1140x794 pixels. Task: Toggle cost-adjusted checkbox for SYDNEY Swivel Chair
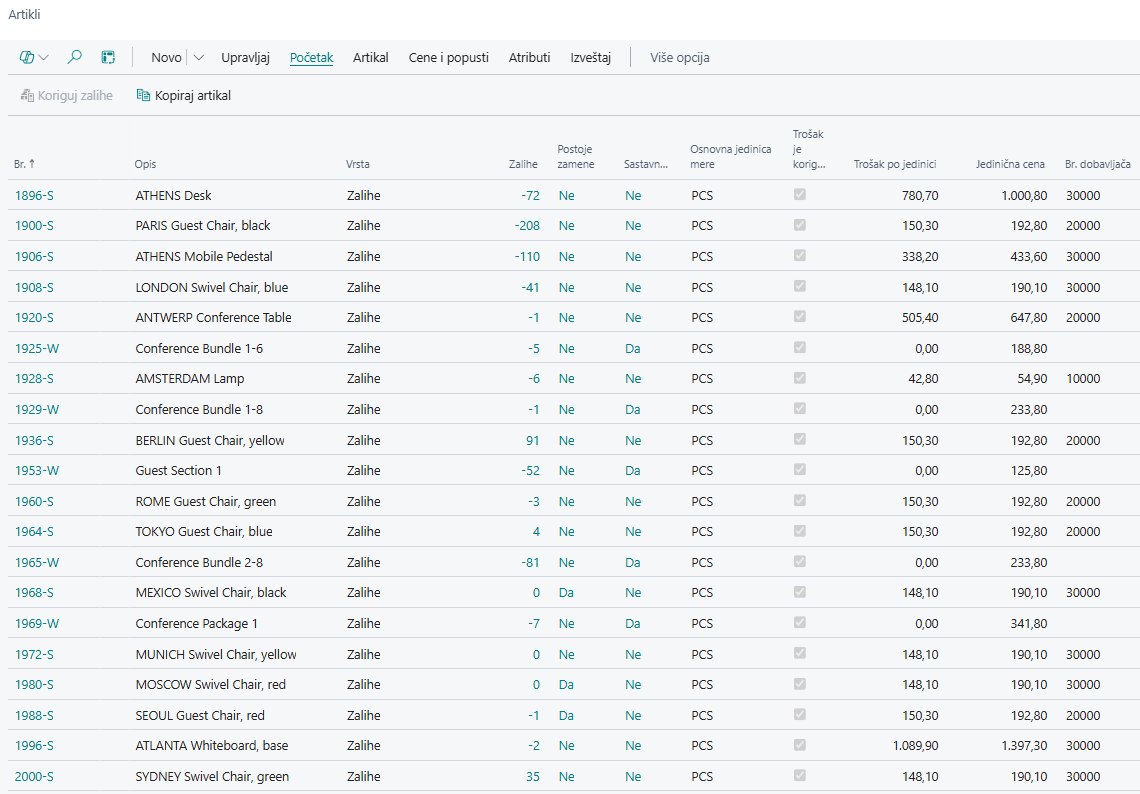point(799,776)
